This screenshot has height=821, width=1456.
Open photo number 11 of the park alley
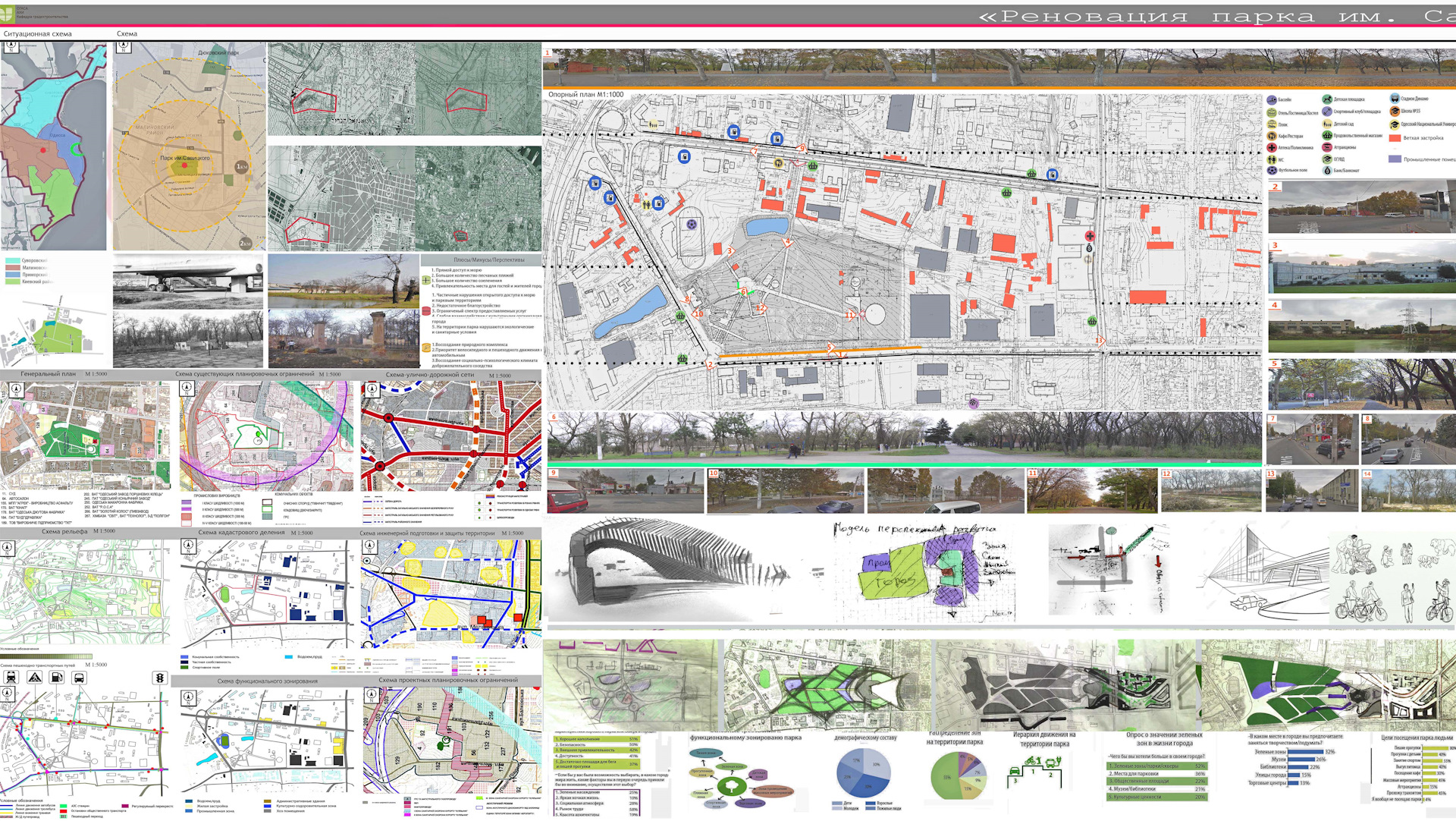click(x=1092, y=491)
